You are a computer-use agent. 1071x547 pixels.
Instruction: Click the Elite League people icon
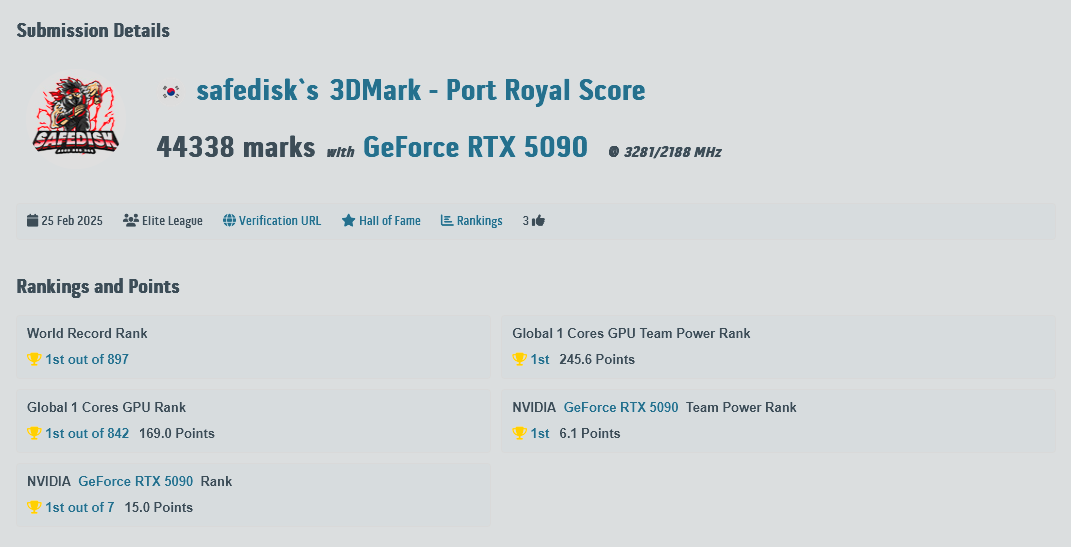tap(130, 220)
